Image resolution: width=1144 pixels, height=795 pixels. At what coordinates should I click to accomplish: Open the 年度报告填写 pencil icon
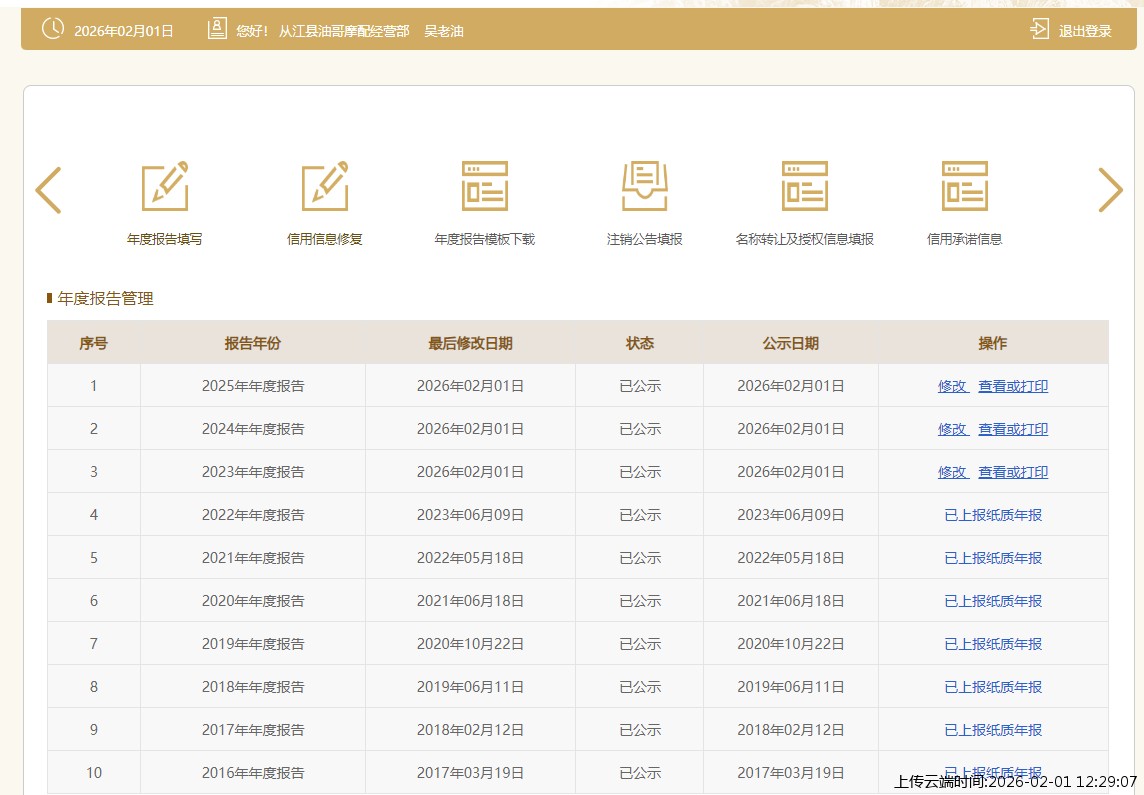(x=165, y=187)
